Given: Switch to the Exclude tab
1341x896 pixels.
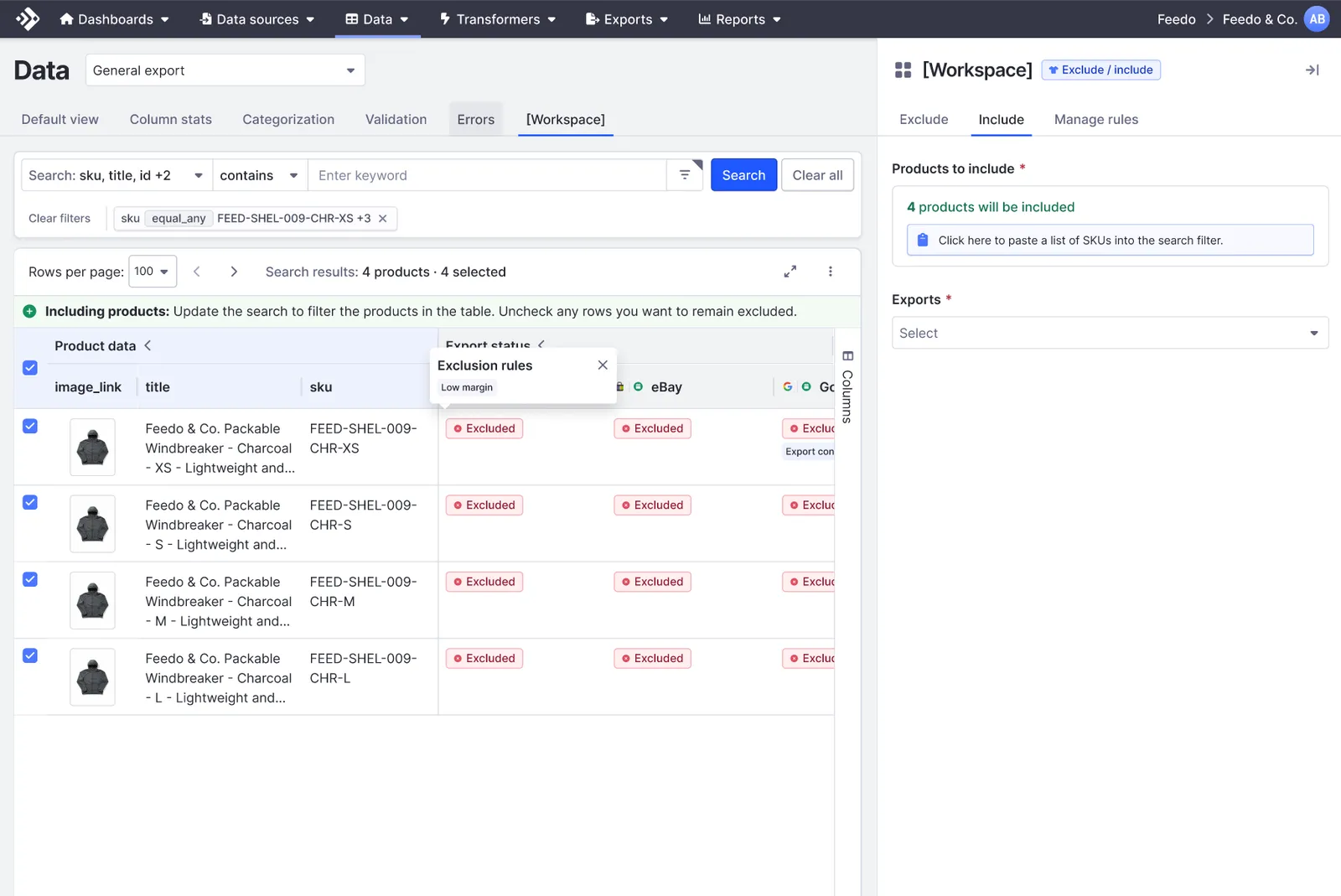Looking at the screenshot, I should [x=924, y=119].
